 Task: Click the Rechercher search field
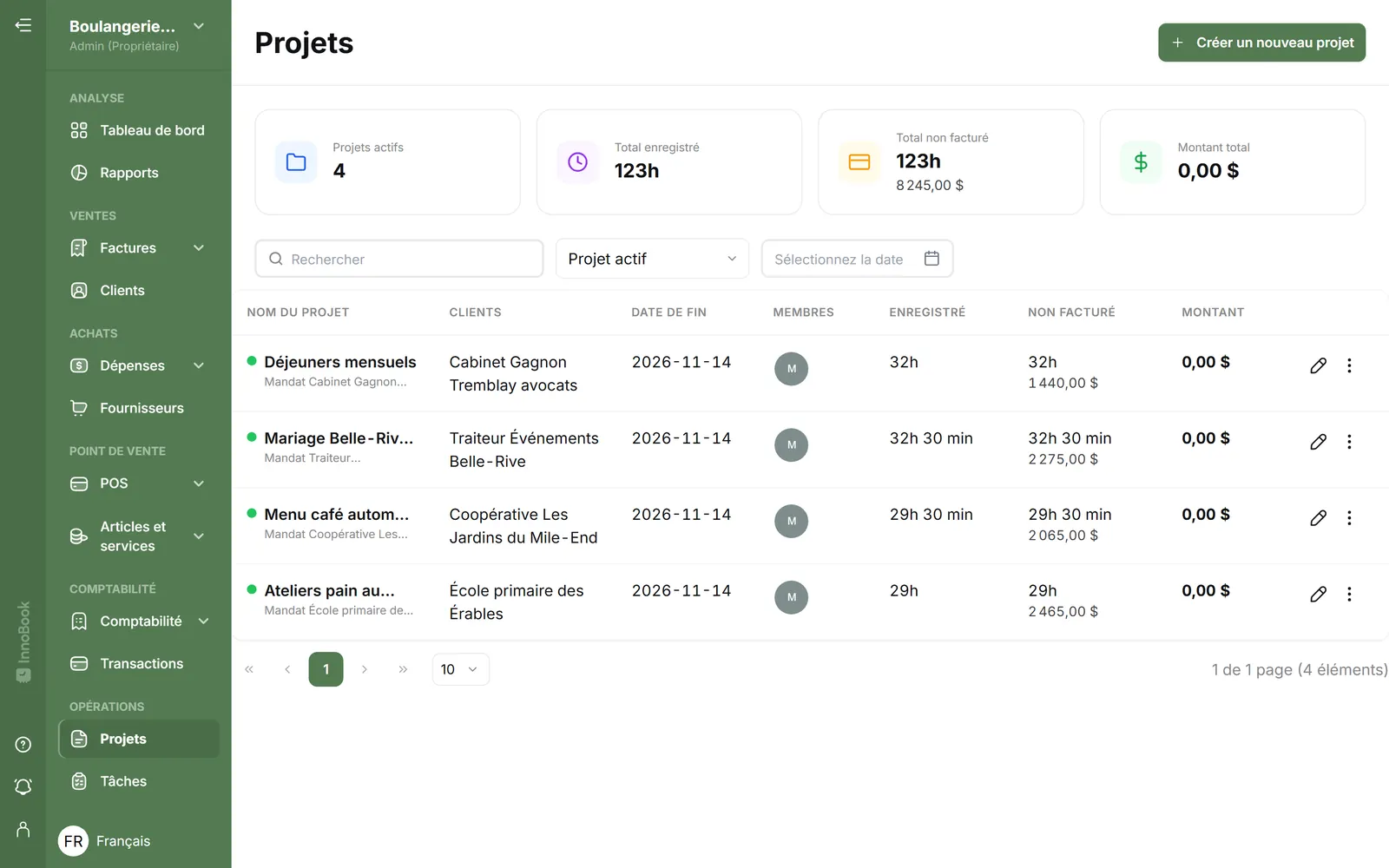(399, 259)
